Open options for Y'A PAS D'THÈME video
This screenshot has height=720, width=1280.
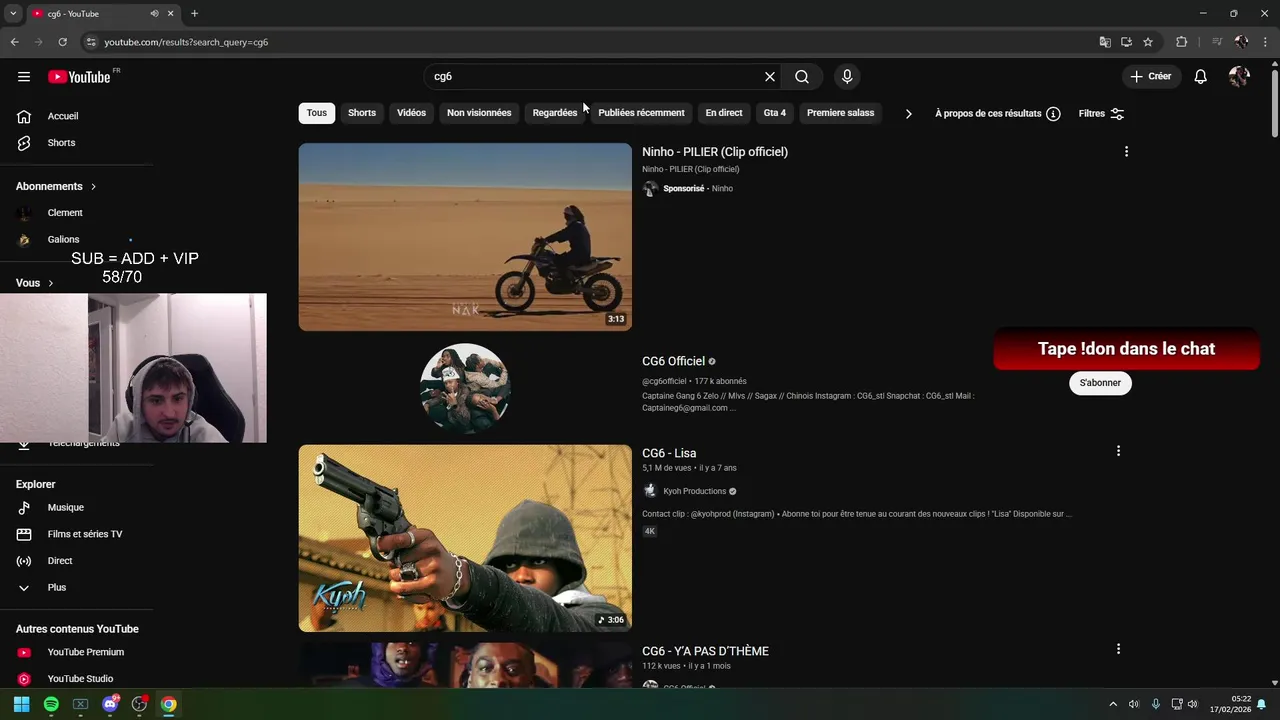coord(1118,649)
